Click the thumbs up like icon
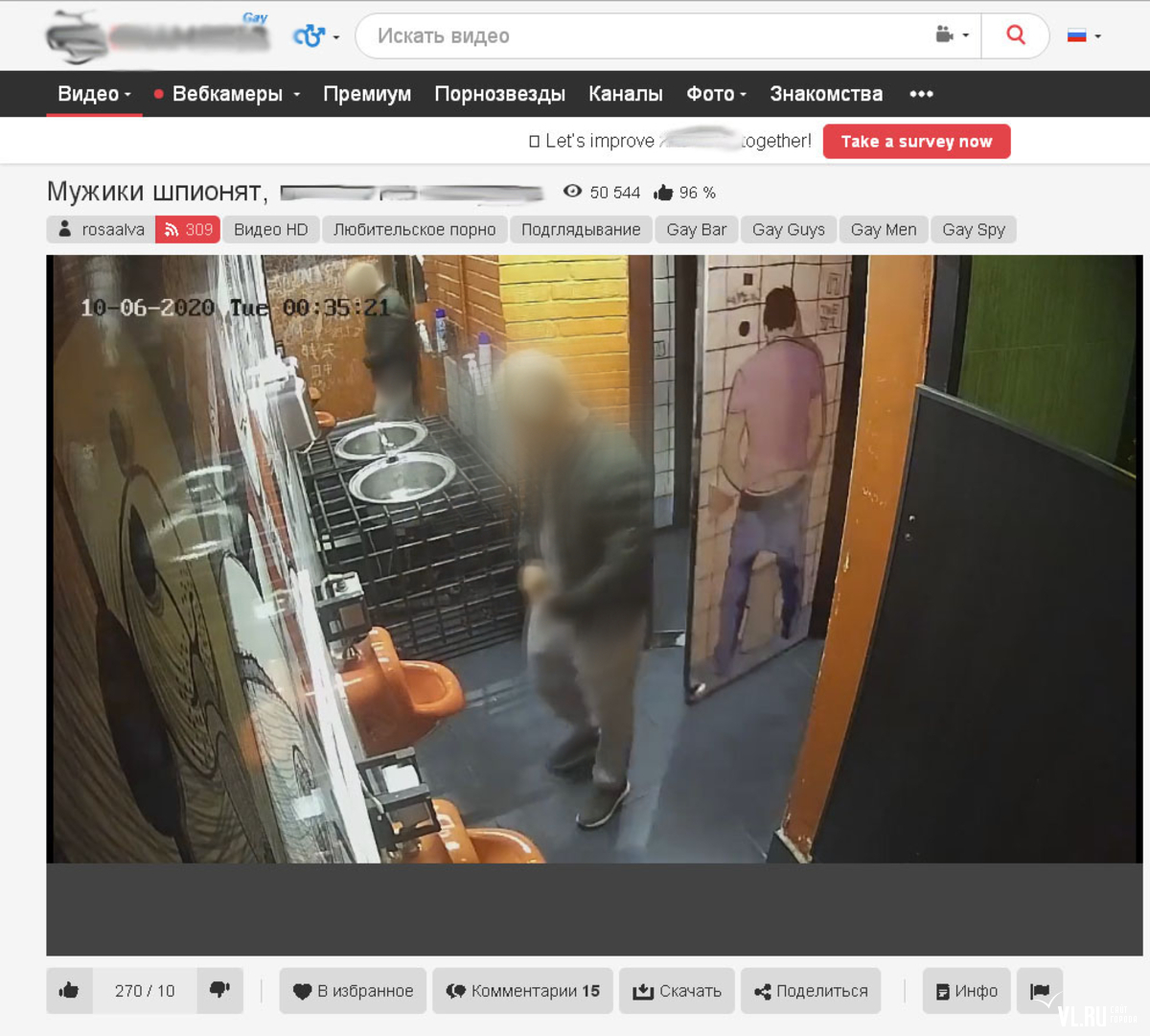Image resolution: width=1150 pixels, height=1036 pixels. click(69, 991)
